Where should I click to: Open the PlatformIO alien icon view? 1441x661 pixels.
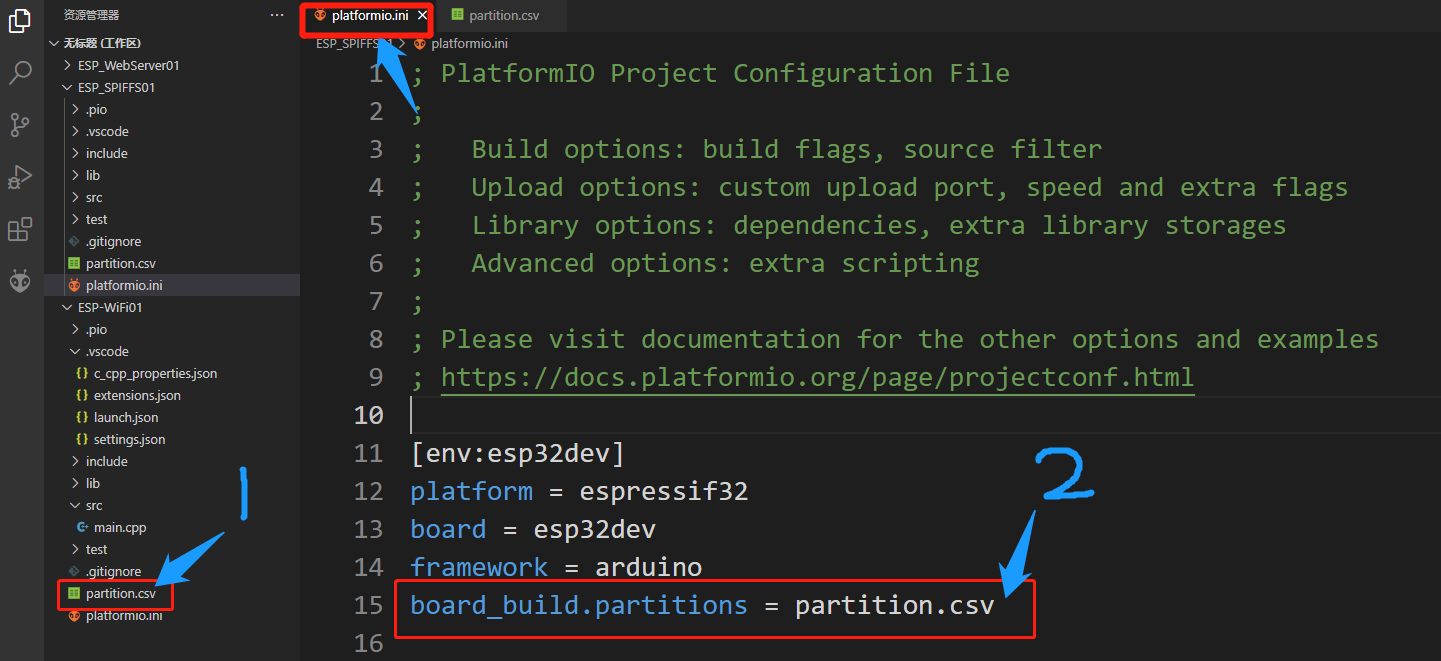click(20, 282)
